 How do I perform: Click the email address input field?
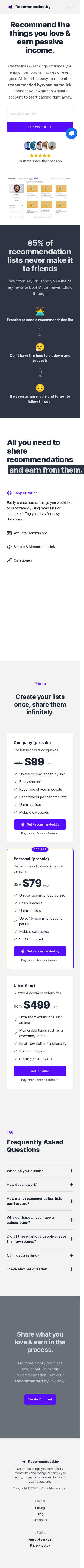(40, 114)
